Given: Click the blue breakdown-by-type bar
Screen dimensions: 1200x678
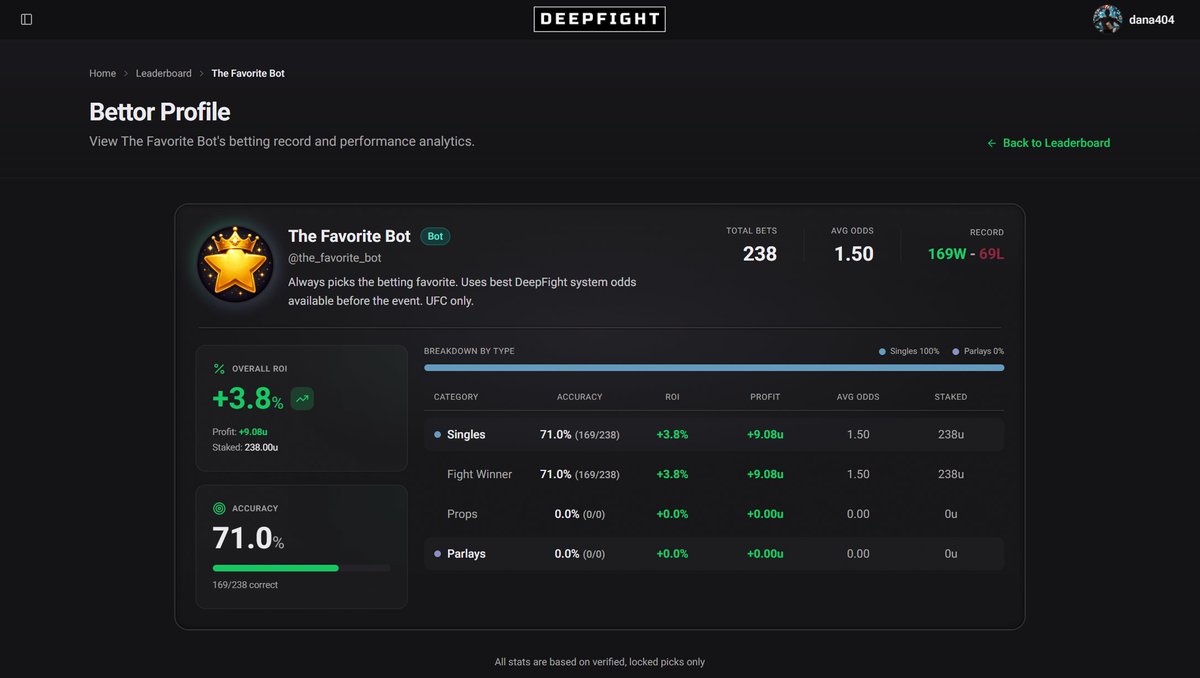Looking at the screenshot, I should point(714,368).
